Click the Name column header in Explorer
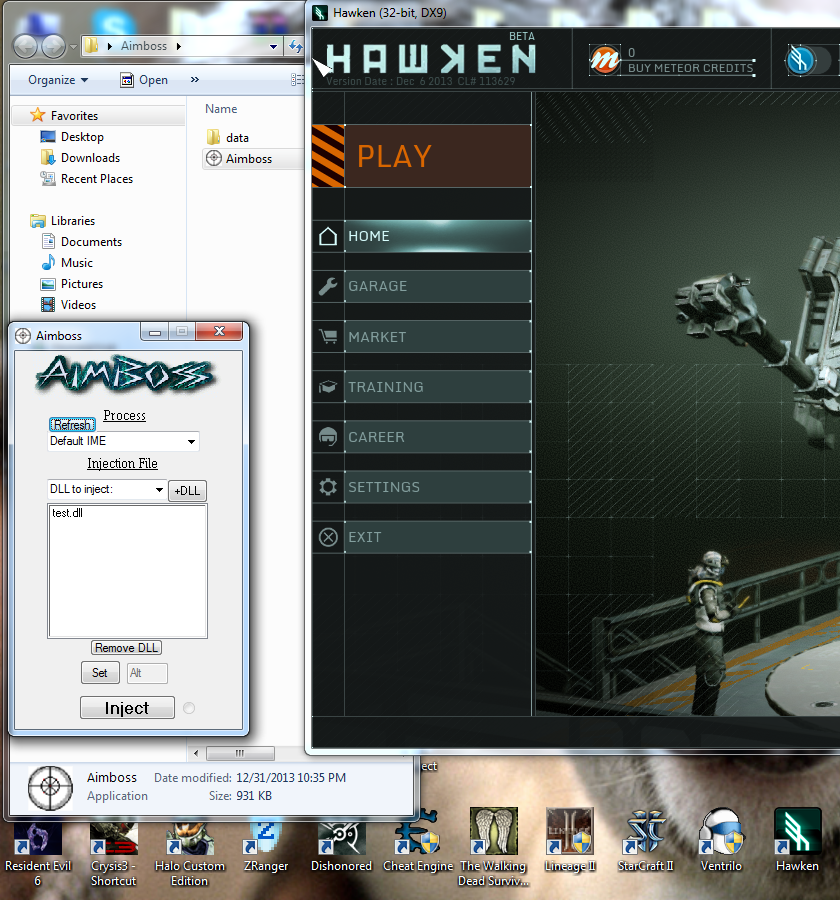The width and height of the screenshot is (840, 901). pyautogui.click(x=221, y=109)
